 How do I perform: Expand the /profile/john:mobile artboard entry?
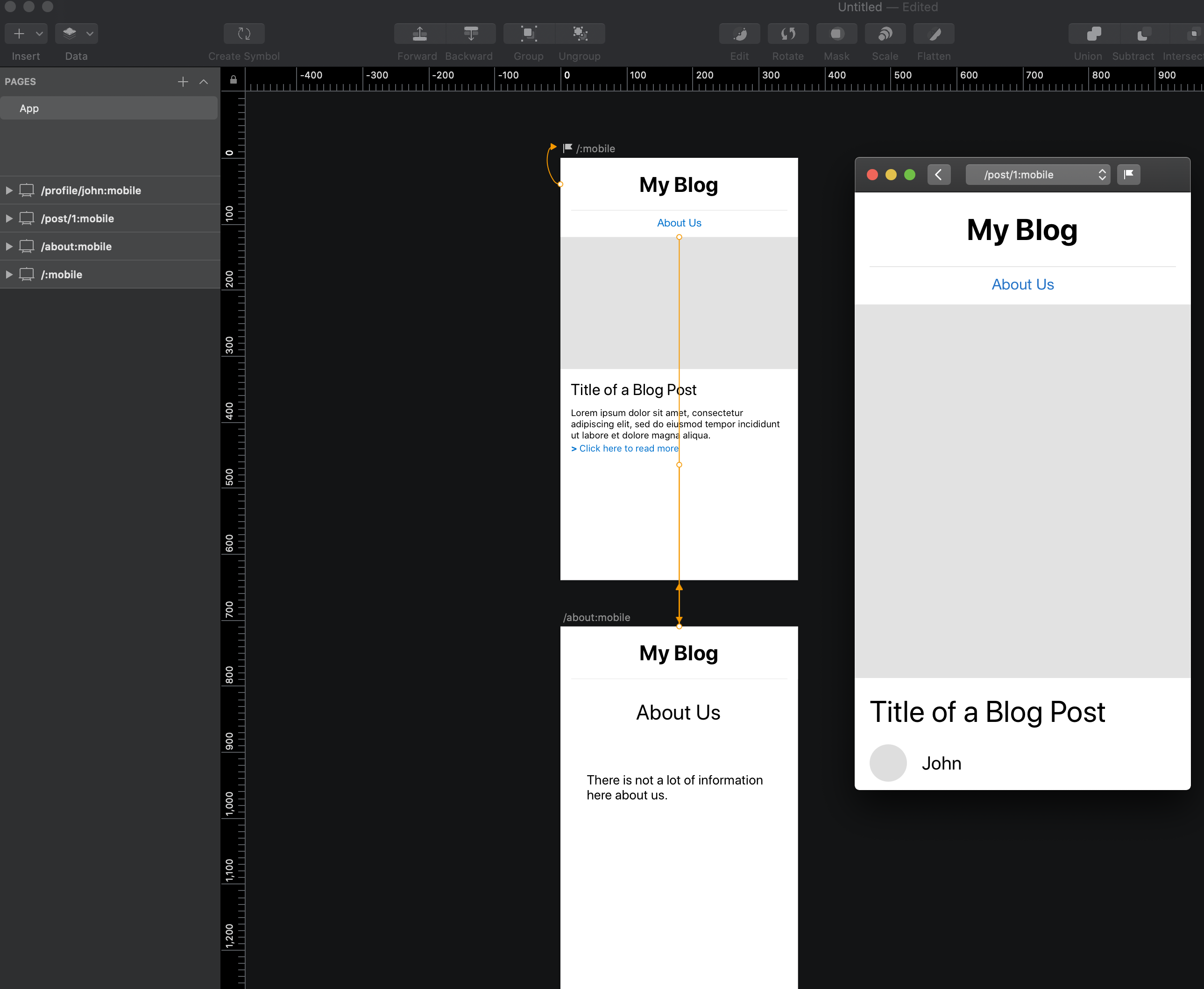point(9,190)
